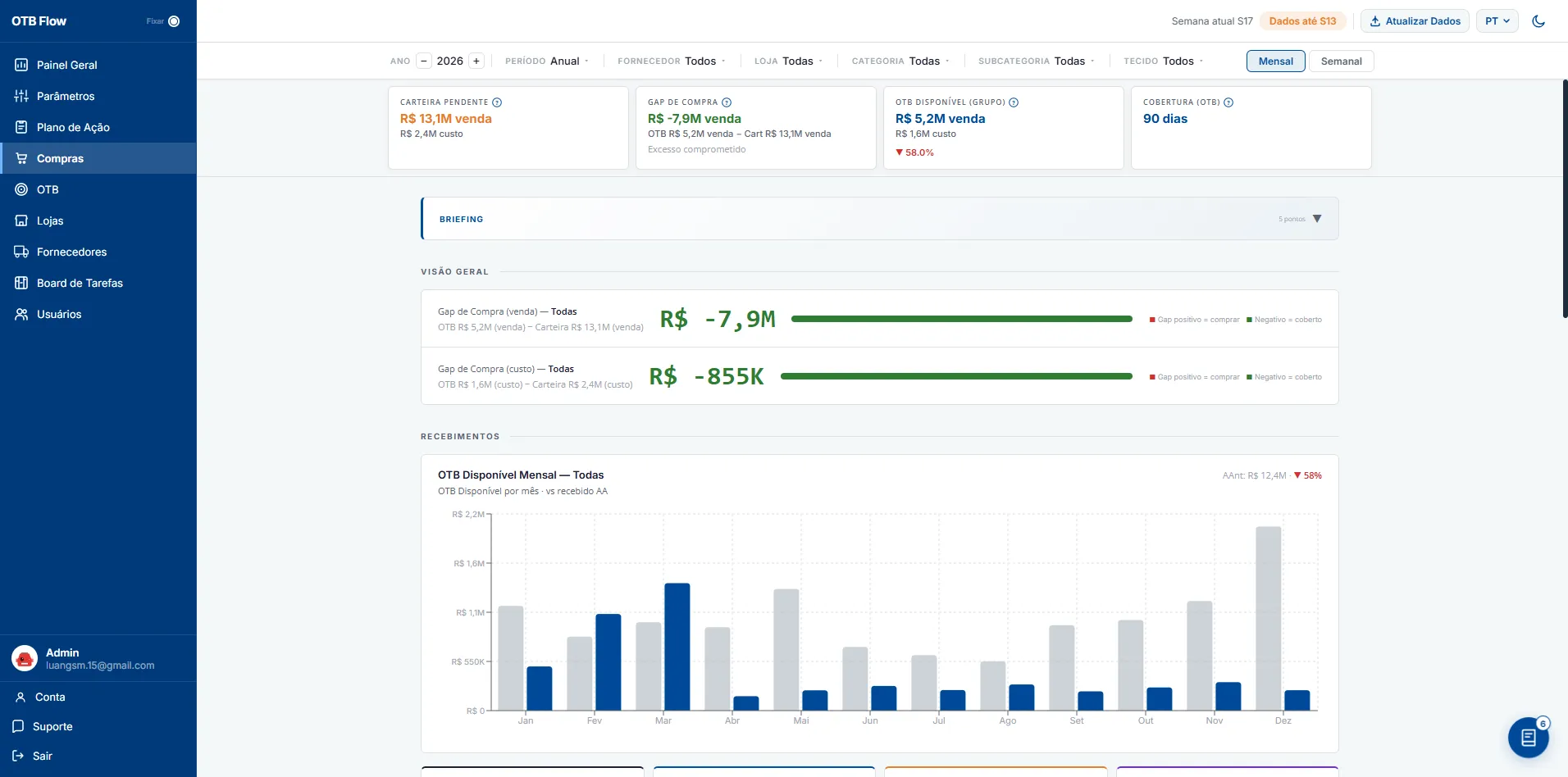Viewport: 1568px width, 777px height.
Task: Click the Gap de Compra (venda) progress bar
Action: pyautogui.click(x=962, y=319)
